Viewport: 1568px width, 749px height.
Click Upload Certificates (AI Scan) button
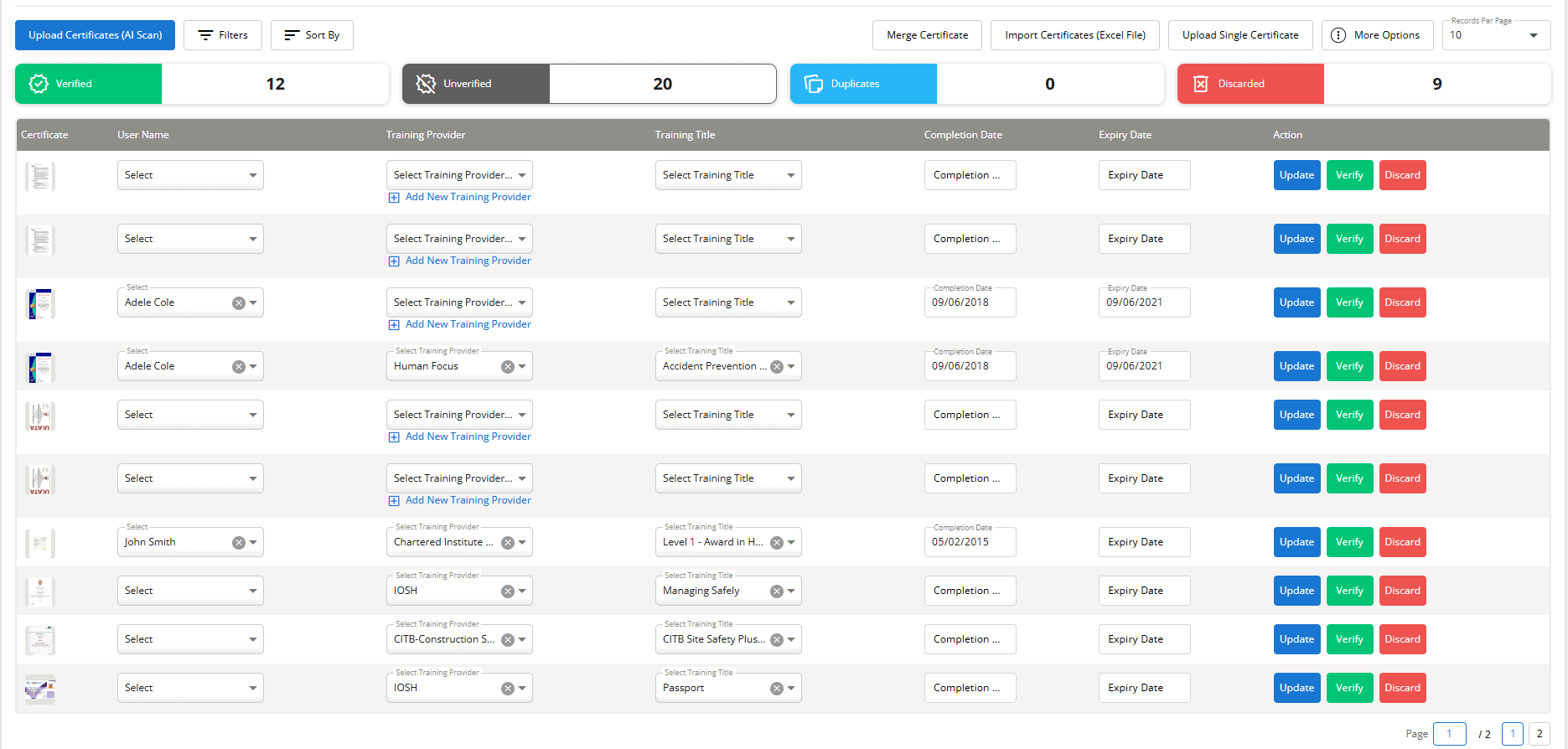pos(95,35)
